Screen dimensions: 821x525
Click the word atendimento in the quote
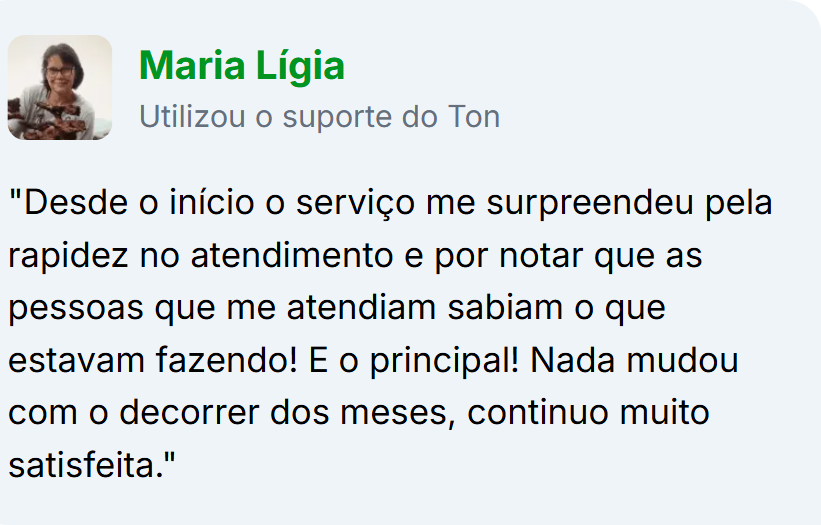[x=292, y=255]
